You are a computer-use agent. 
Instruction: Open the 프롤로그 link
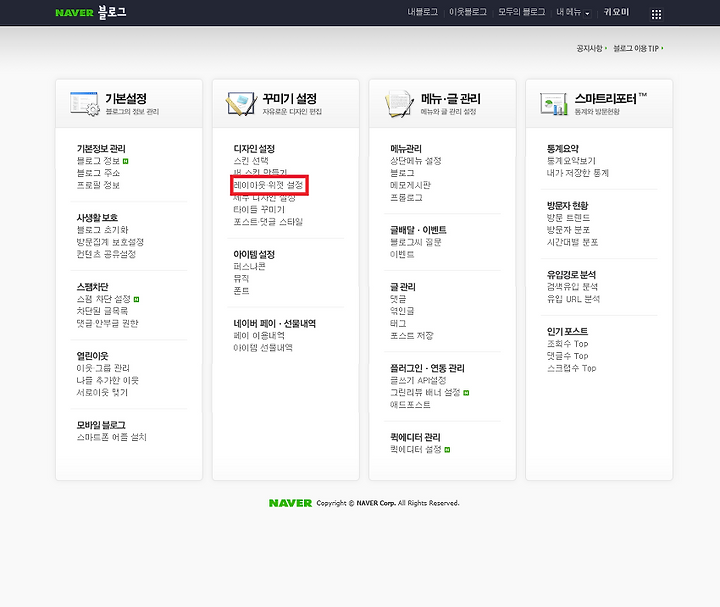(x=406, y=198)
